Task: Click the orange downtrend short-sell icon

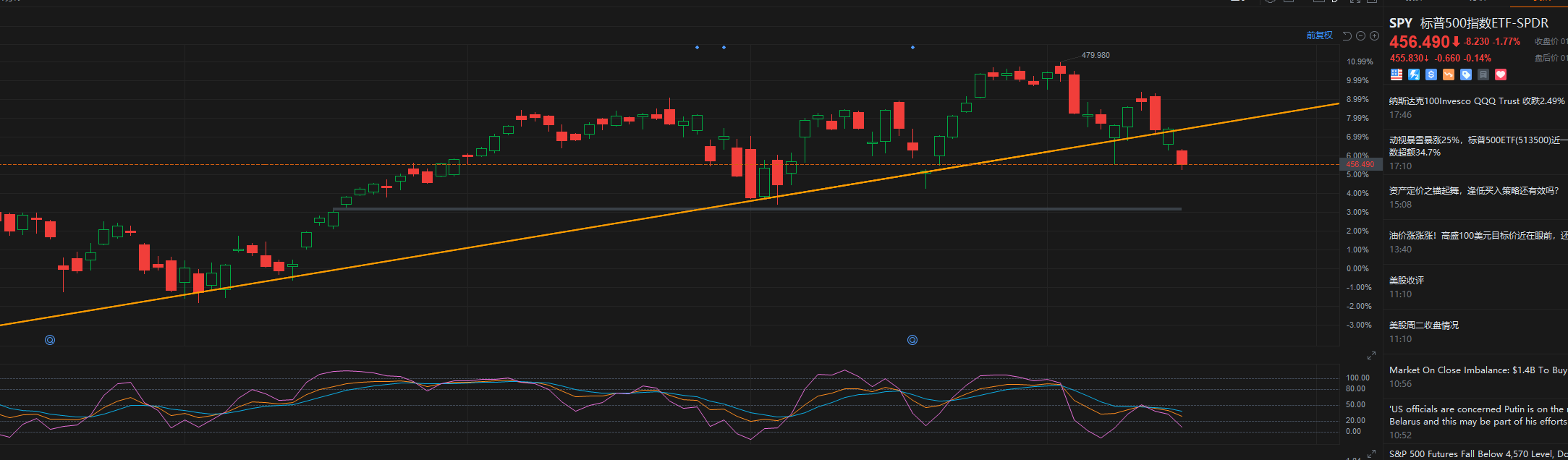Action: [1449, 74]
